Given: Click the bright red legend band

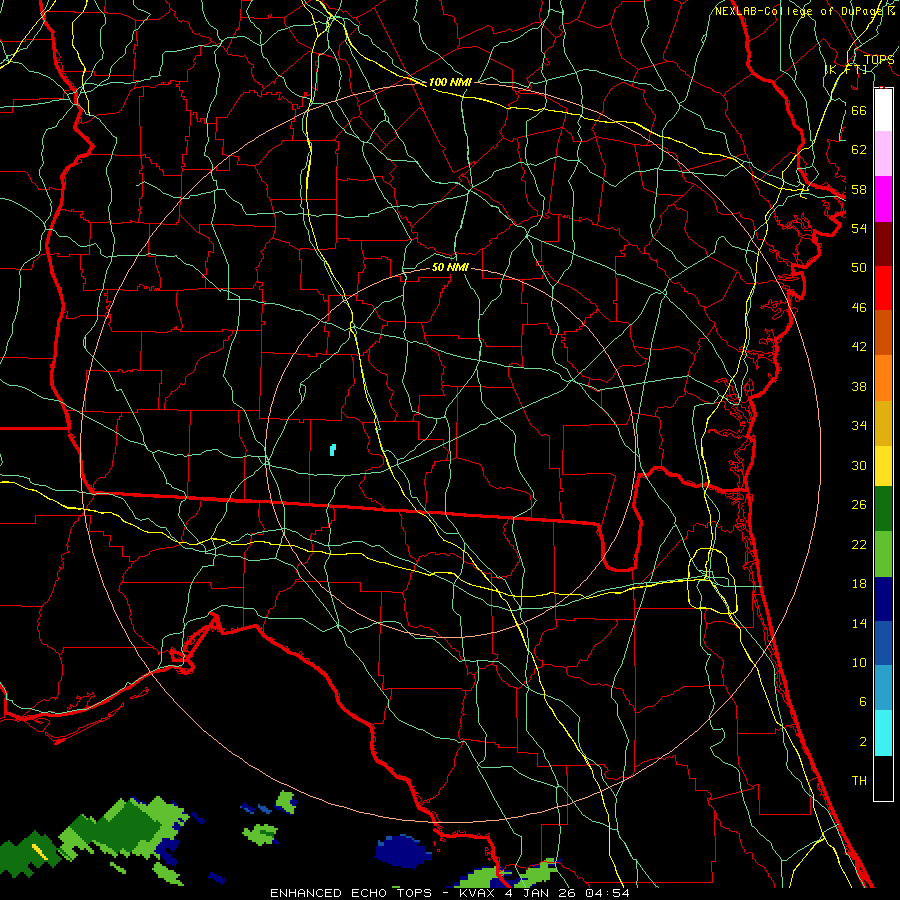Looking at the screenshot, I should (883, 288).
